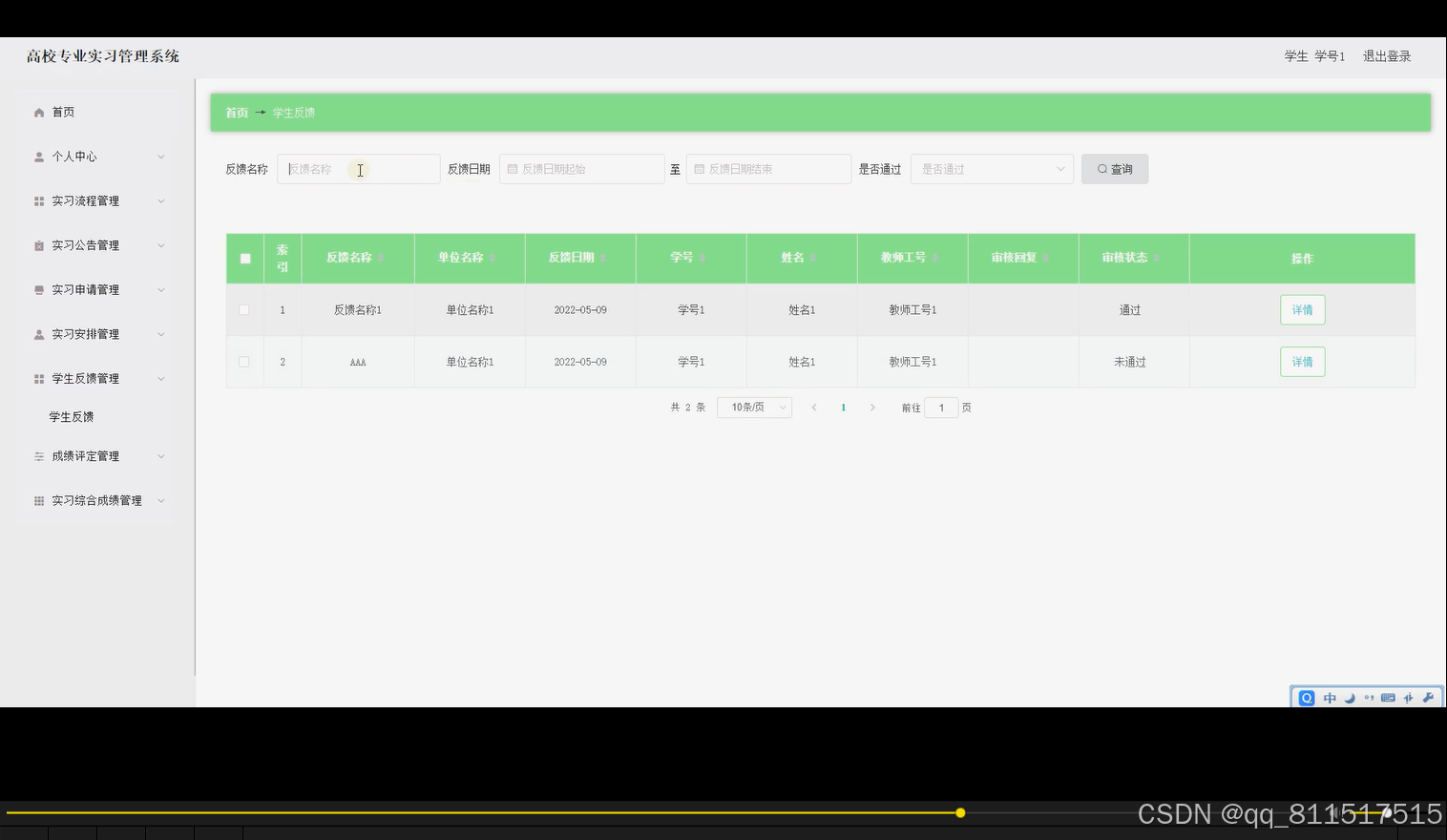1447x840 pixels.
Task: Click the IME logo icon in input toolbar
Action: point(1307,698)
